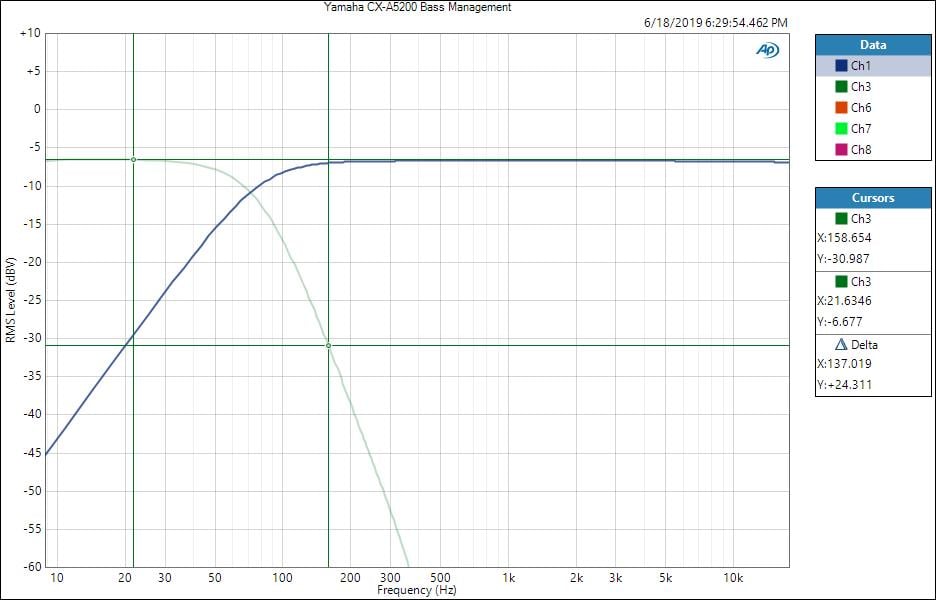Screen dimensions: 936x600
Task: Click the Delta triangle icon in Cursors
Action: click(x=841, y=344)
